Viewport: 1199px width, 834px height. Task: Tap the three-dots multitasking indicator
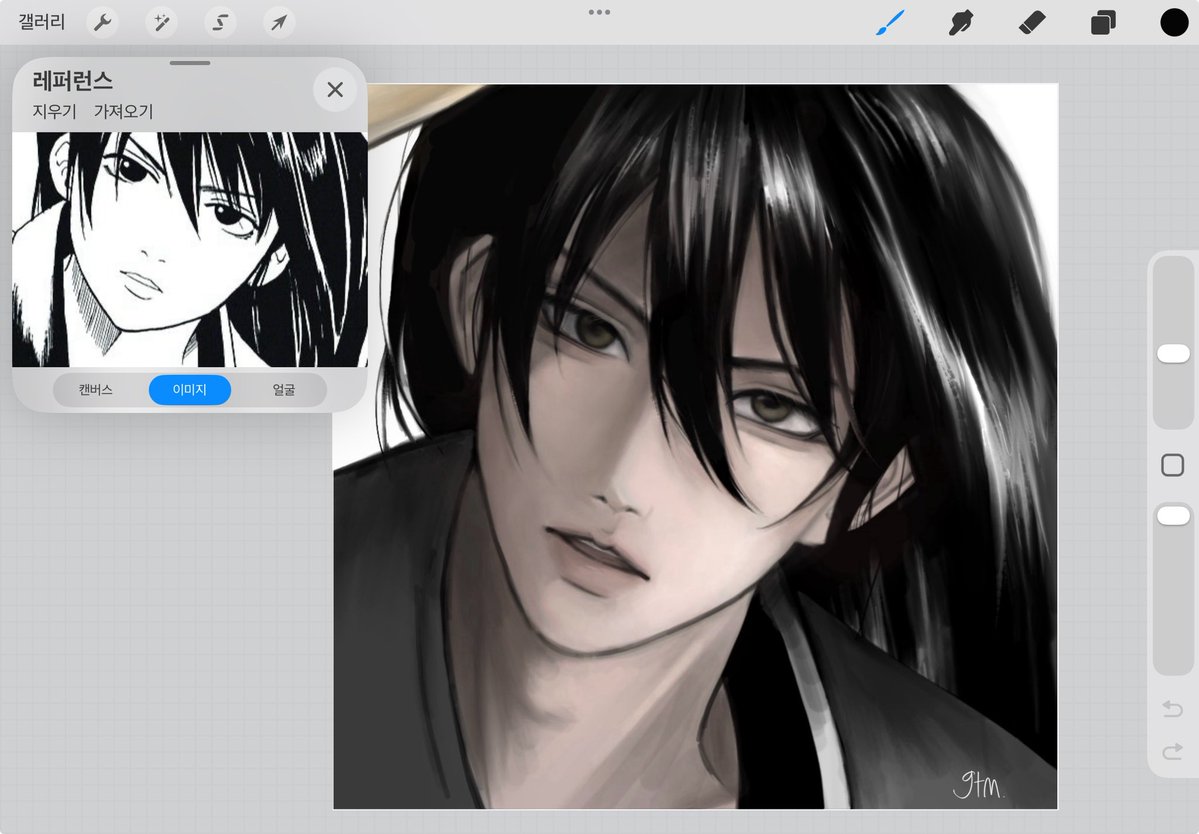click(600, 12)
